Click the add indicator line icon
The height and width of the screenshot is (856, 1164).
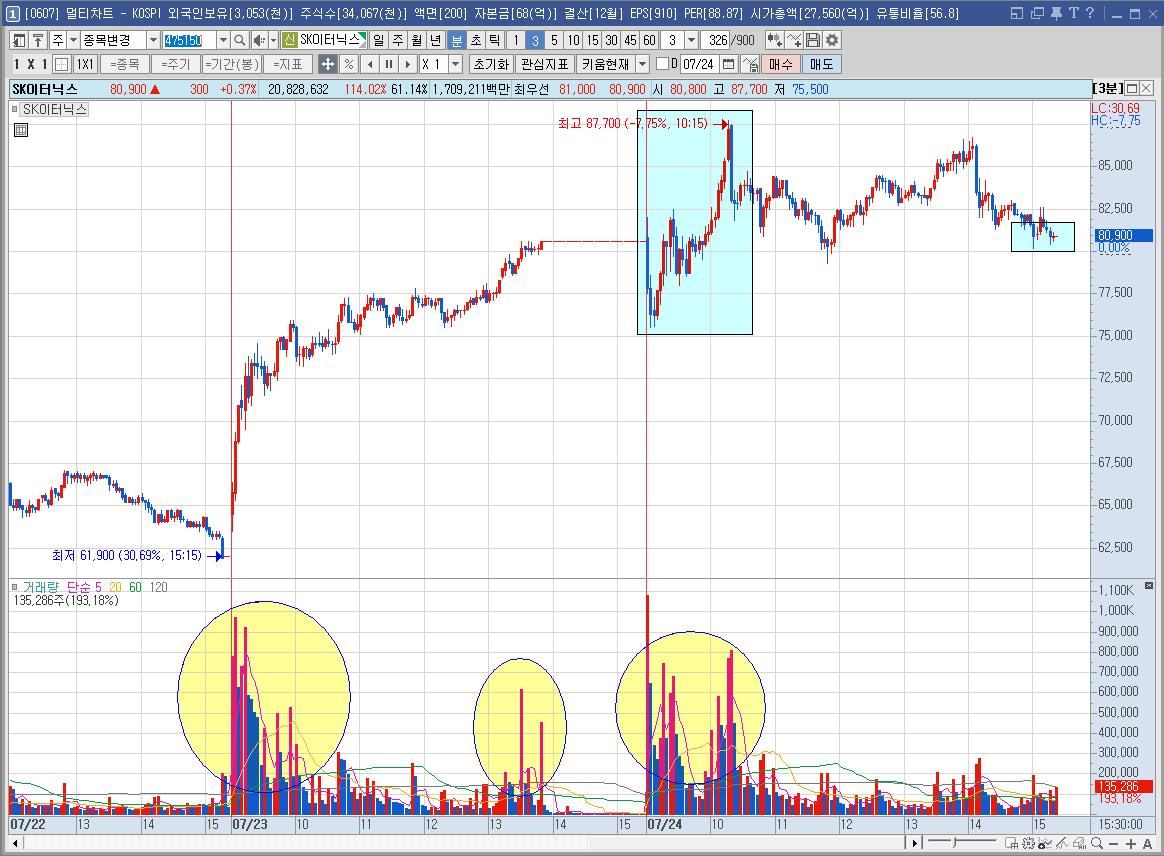[794, 40]
